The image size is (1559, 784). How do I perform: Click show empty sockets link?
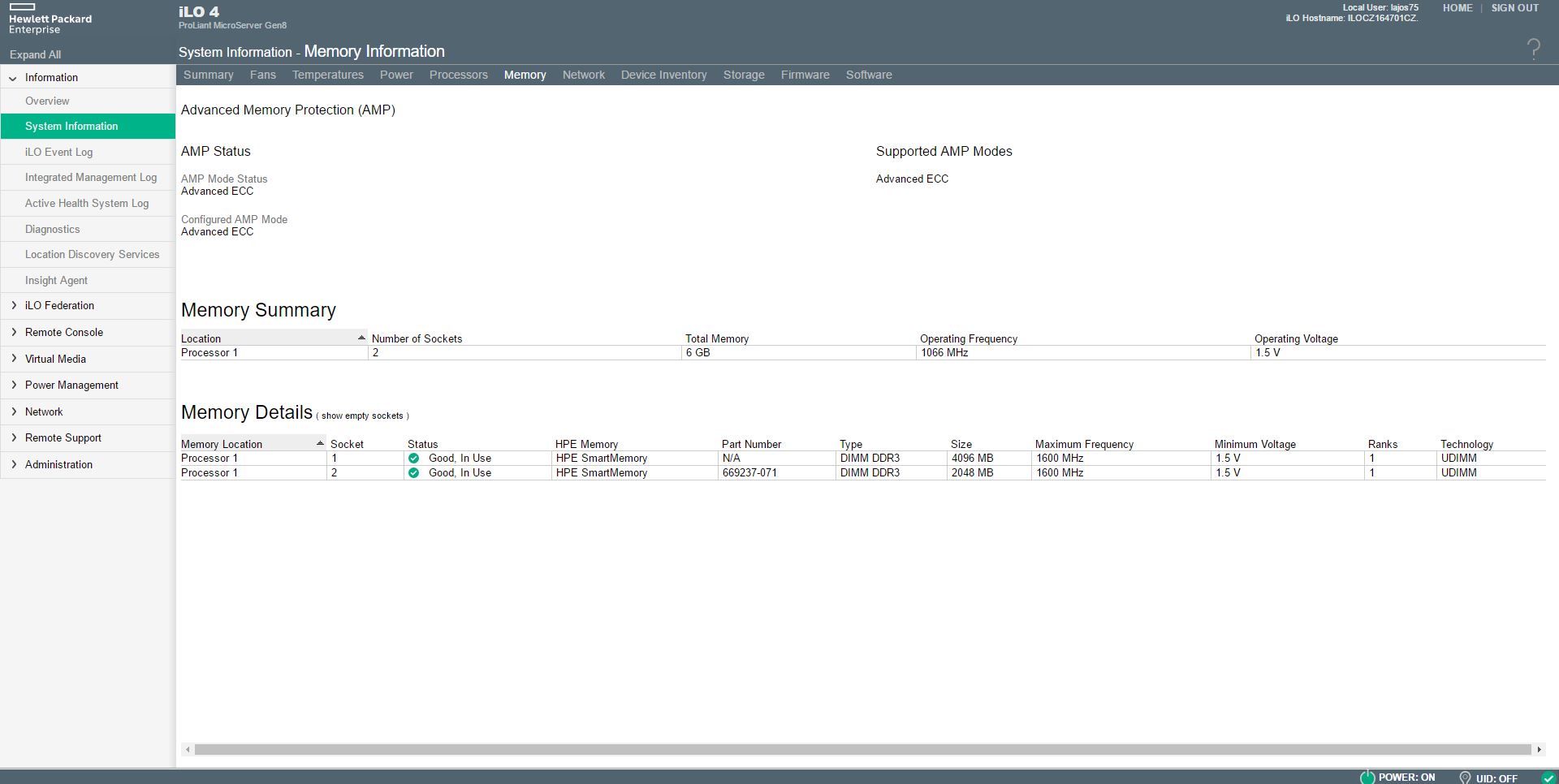(x=362, y=416)
